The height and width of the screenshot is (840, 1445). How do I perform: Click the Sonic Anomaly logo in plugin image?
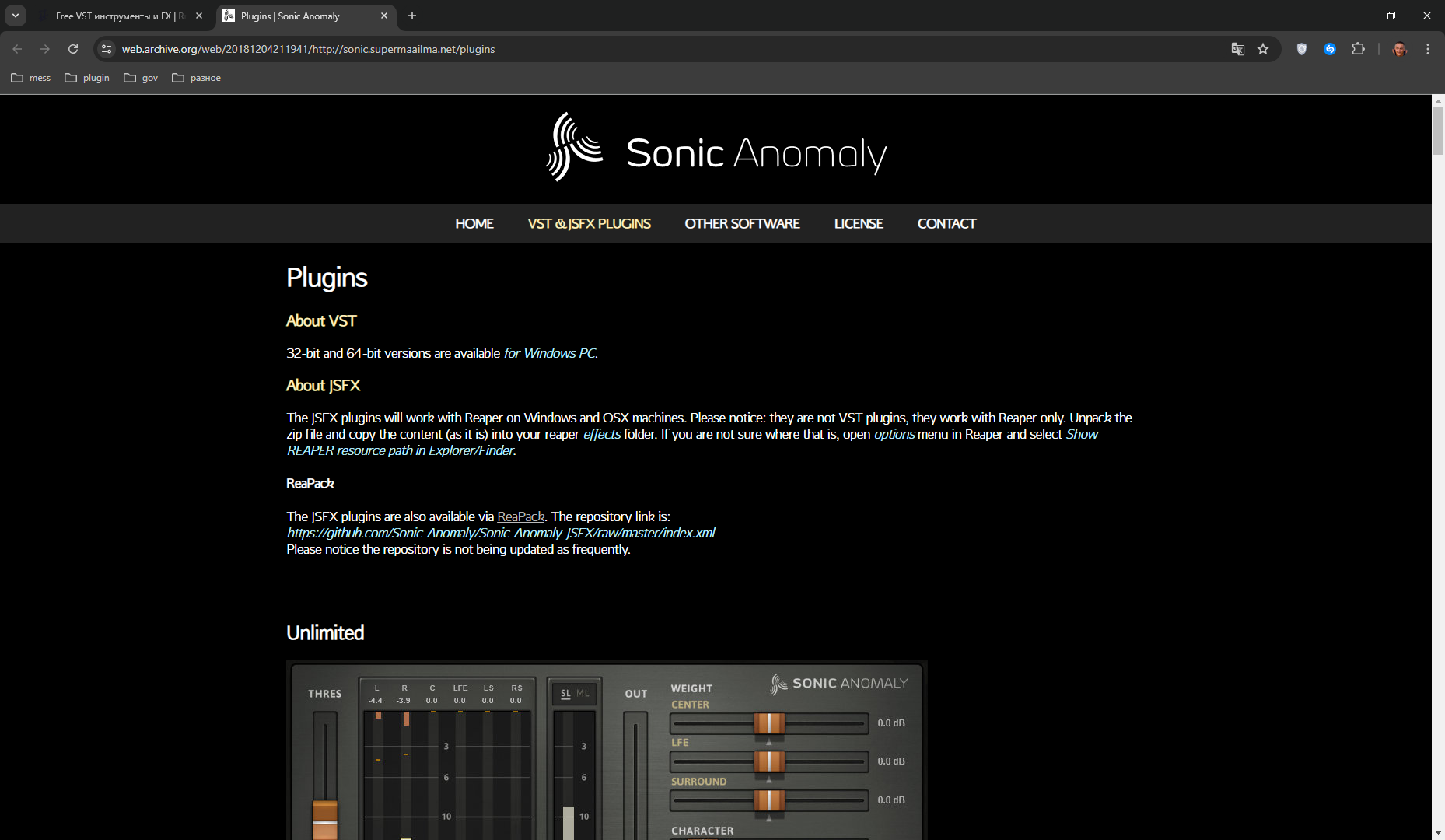pyautogui.click(x=839, y=684)
